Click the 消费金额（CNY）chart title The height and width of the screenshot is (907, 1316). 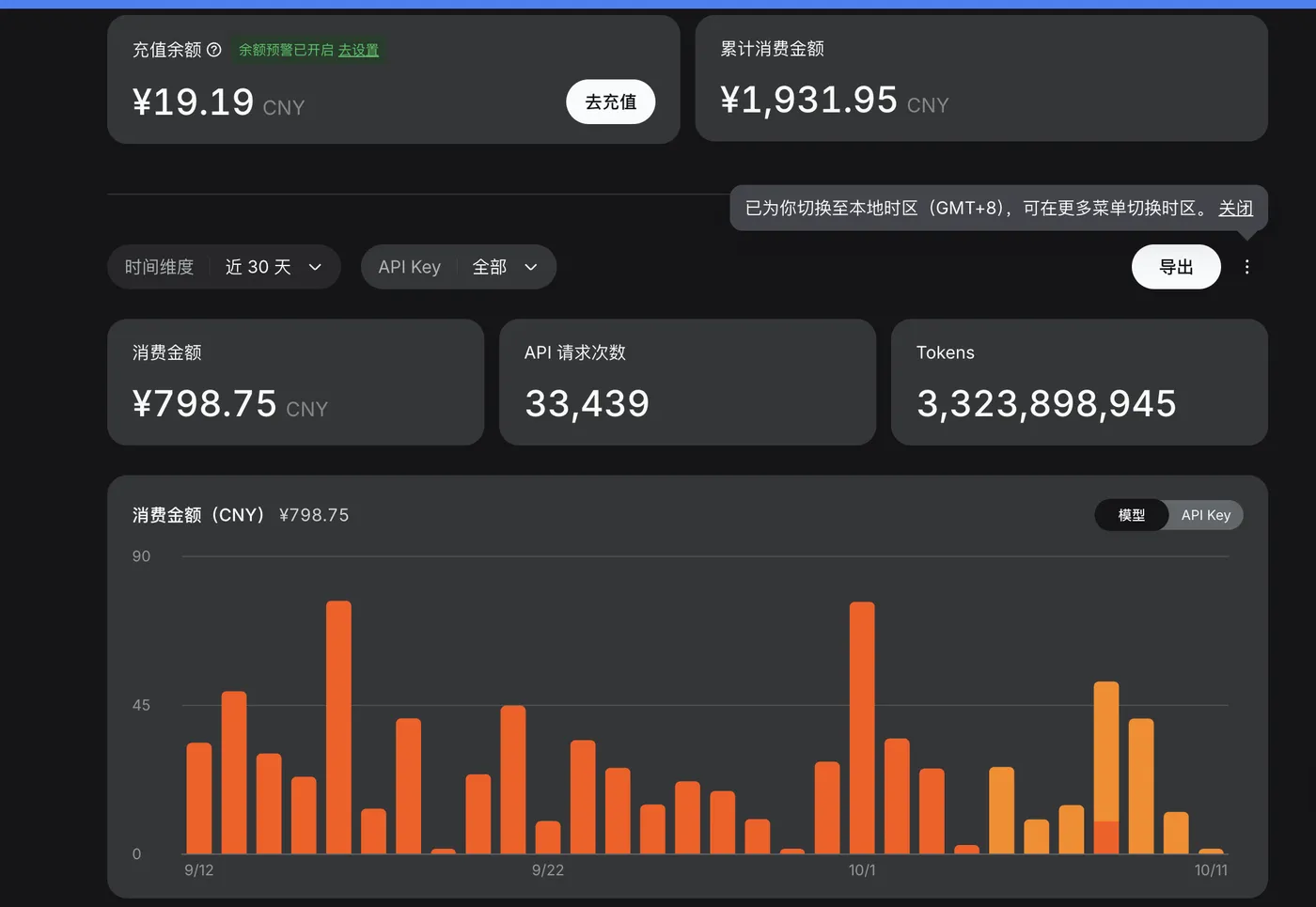click(x=198, y=515)
